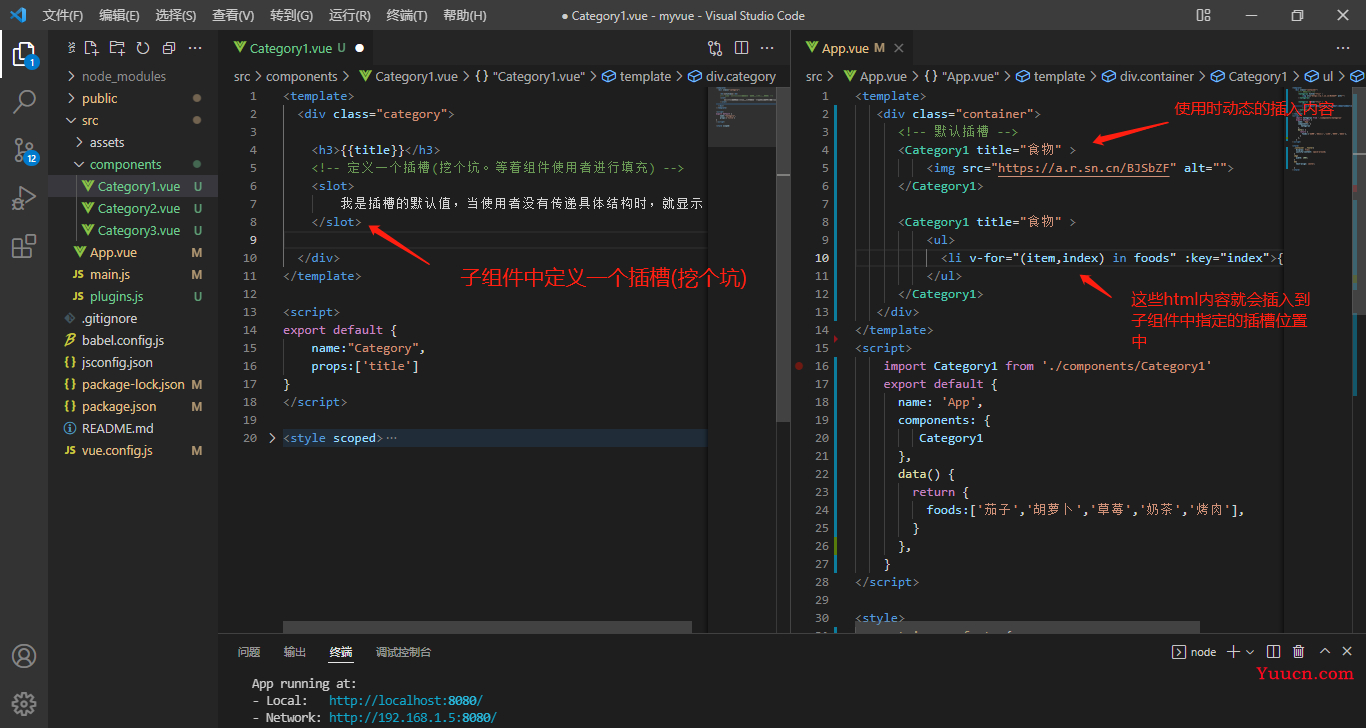Click div.container breadcrumb in right editor

[1147, 76]
